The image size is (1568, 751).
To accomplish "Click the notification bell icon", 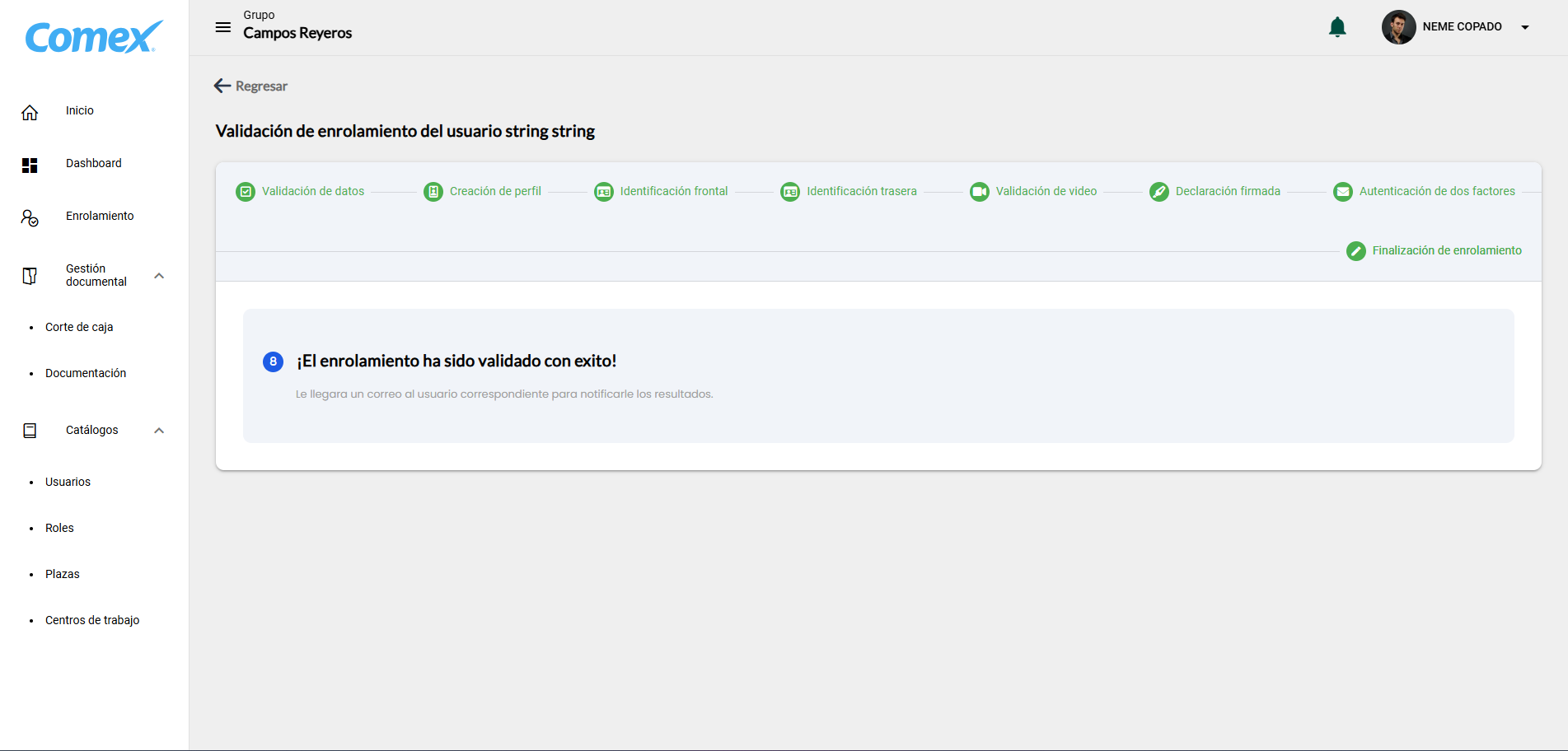I will [x=1337, y=27].
